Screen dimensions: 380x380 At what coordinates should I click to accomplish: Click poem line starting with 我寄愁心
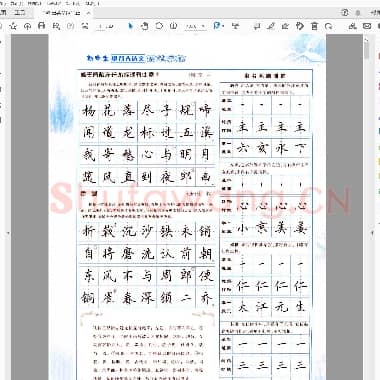click(147, 154)
